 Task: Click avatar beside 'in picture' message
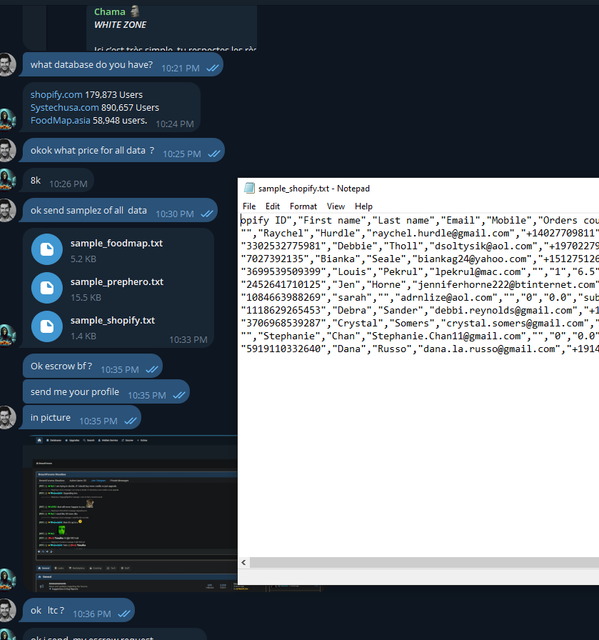7,417
